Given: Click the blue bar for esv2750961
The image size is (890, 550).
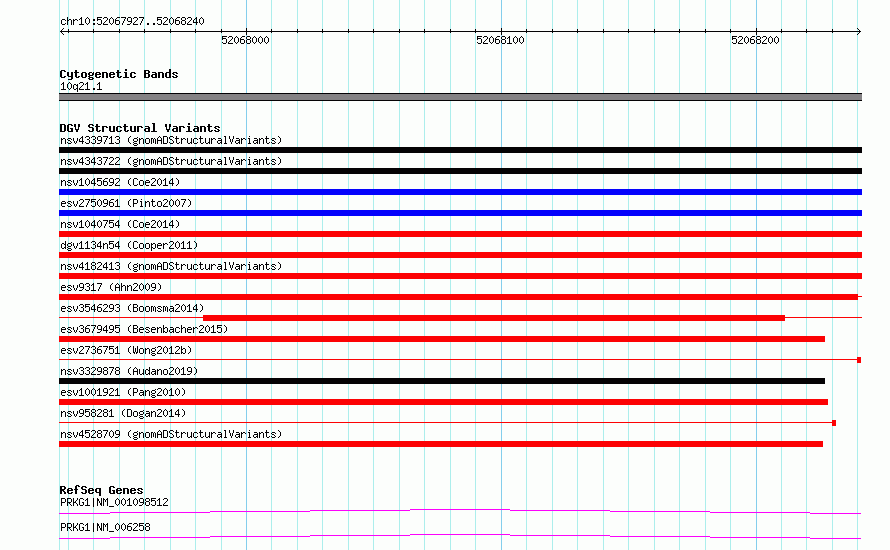Looking at the screenshot, I should (460, 213).
